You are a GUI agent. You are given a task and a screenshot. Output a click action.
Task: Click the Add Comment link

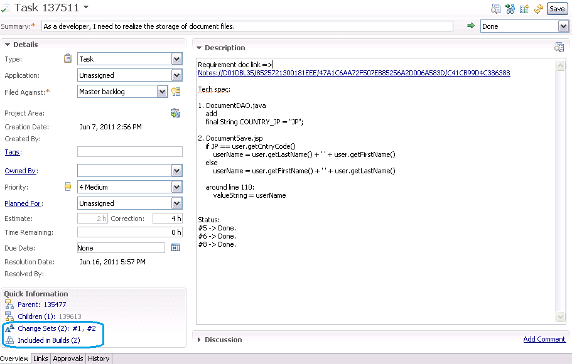pos(544,339)
